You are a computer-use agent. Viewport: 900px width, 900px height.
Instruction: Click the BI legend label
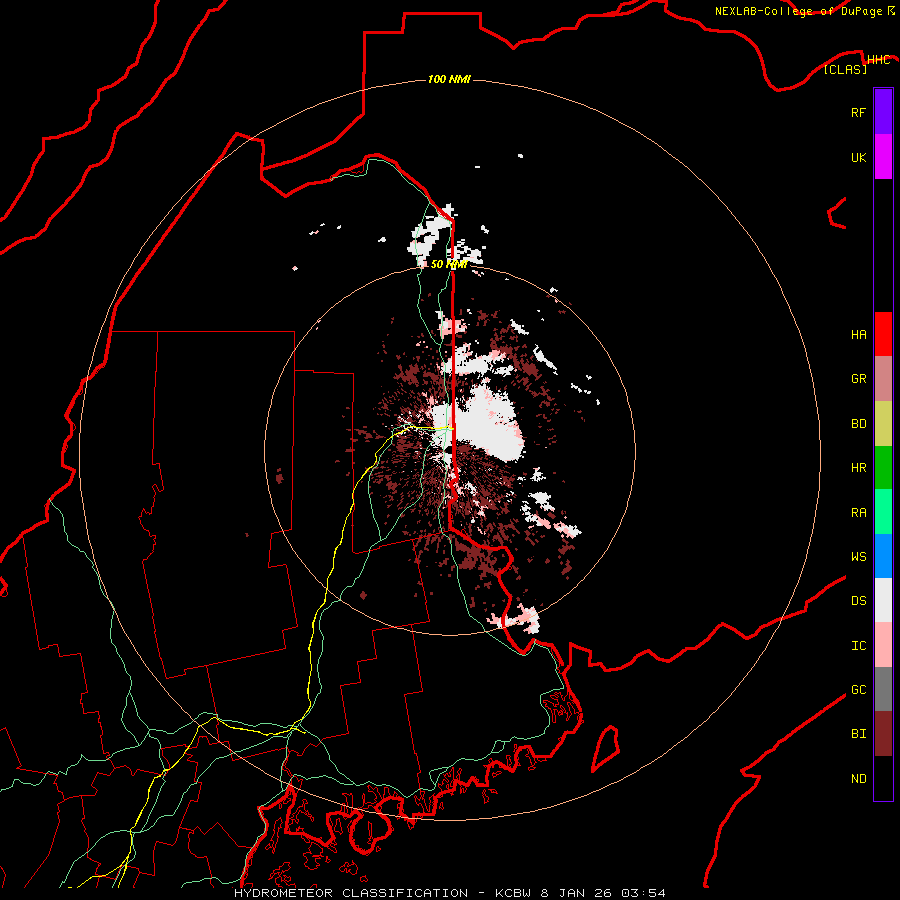tap(858, 734)
